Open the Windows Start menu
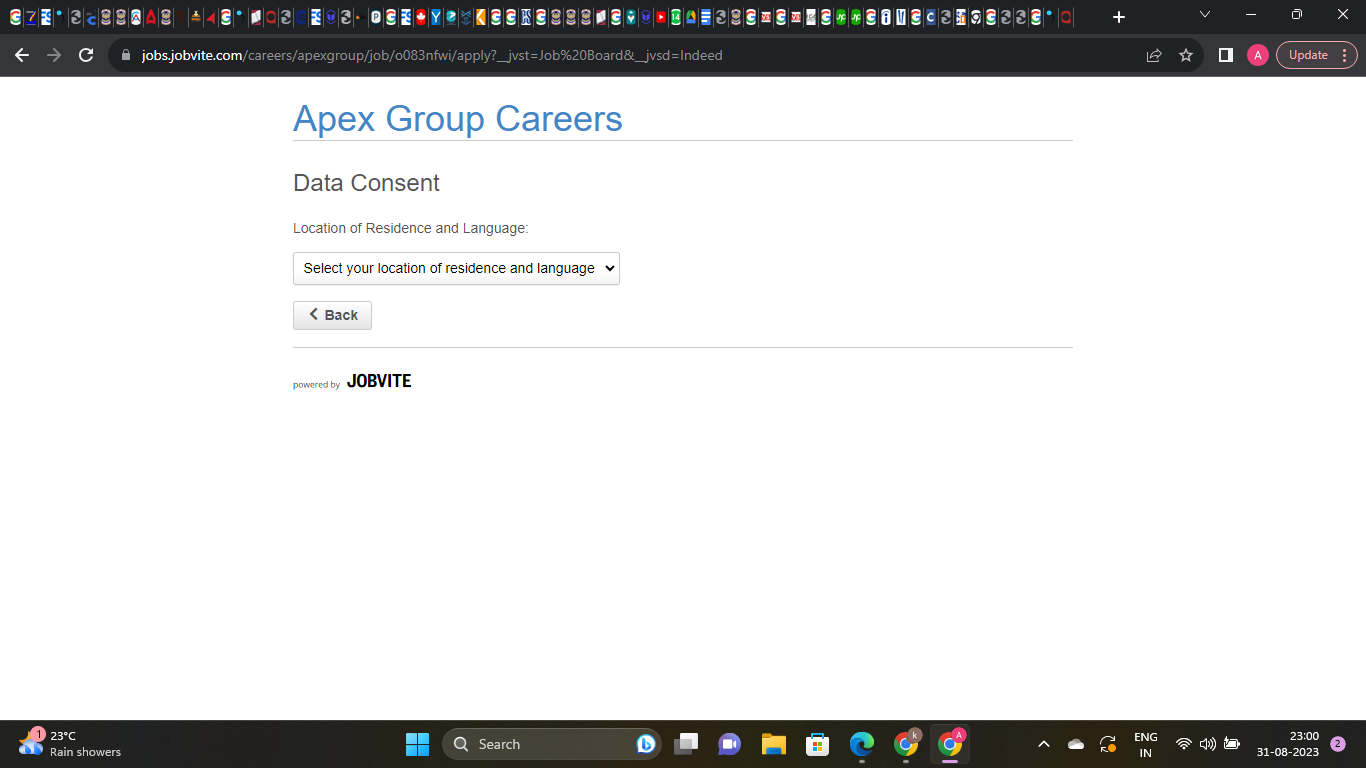 point(417,744)
